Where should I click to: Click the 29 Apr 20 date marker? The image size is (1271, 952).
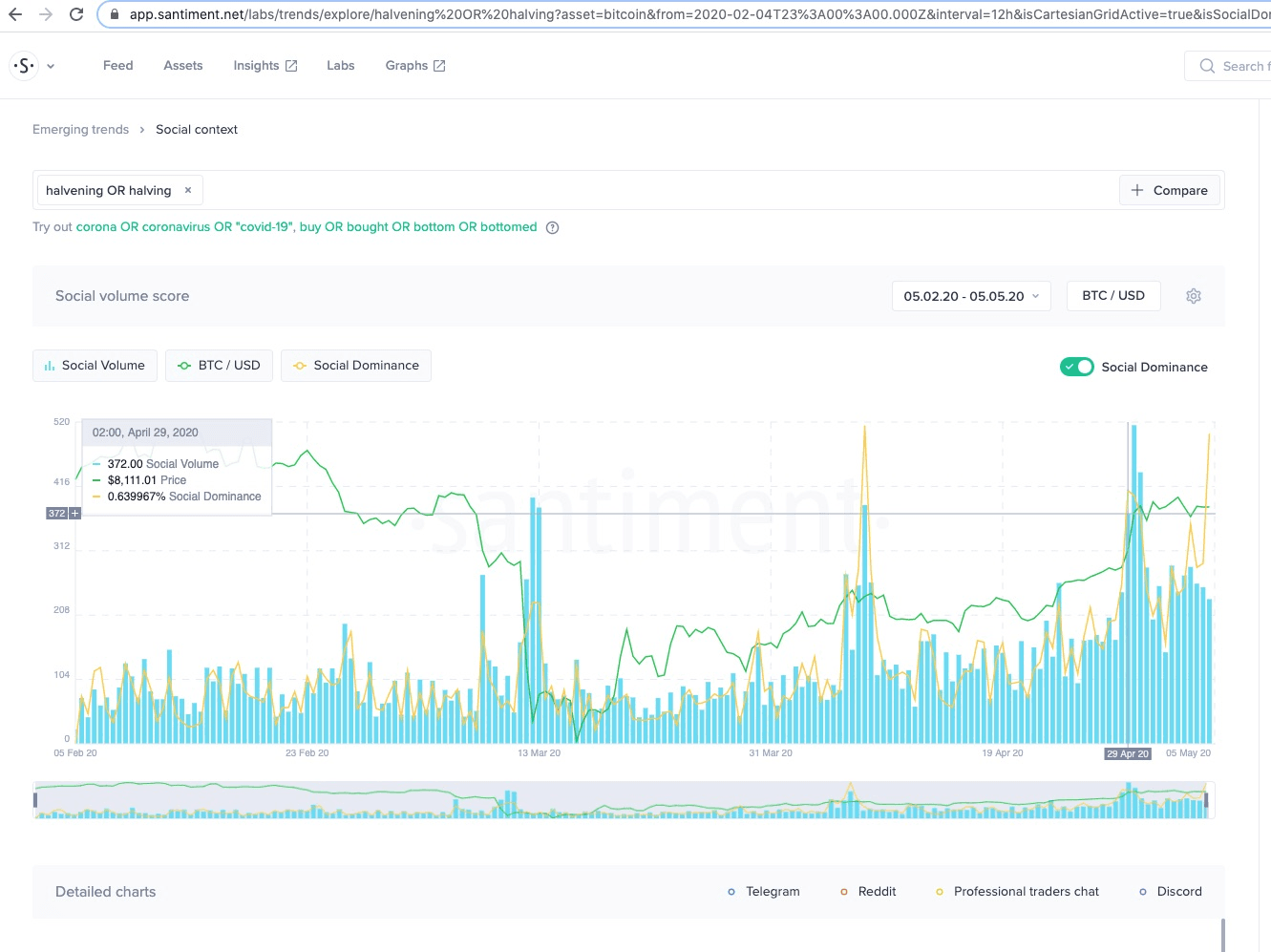[x=1128, y=753]
